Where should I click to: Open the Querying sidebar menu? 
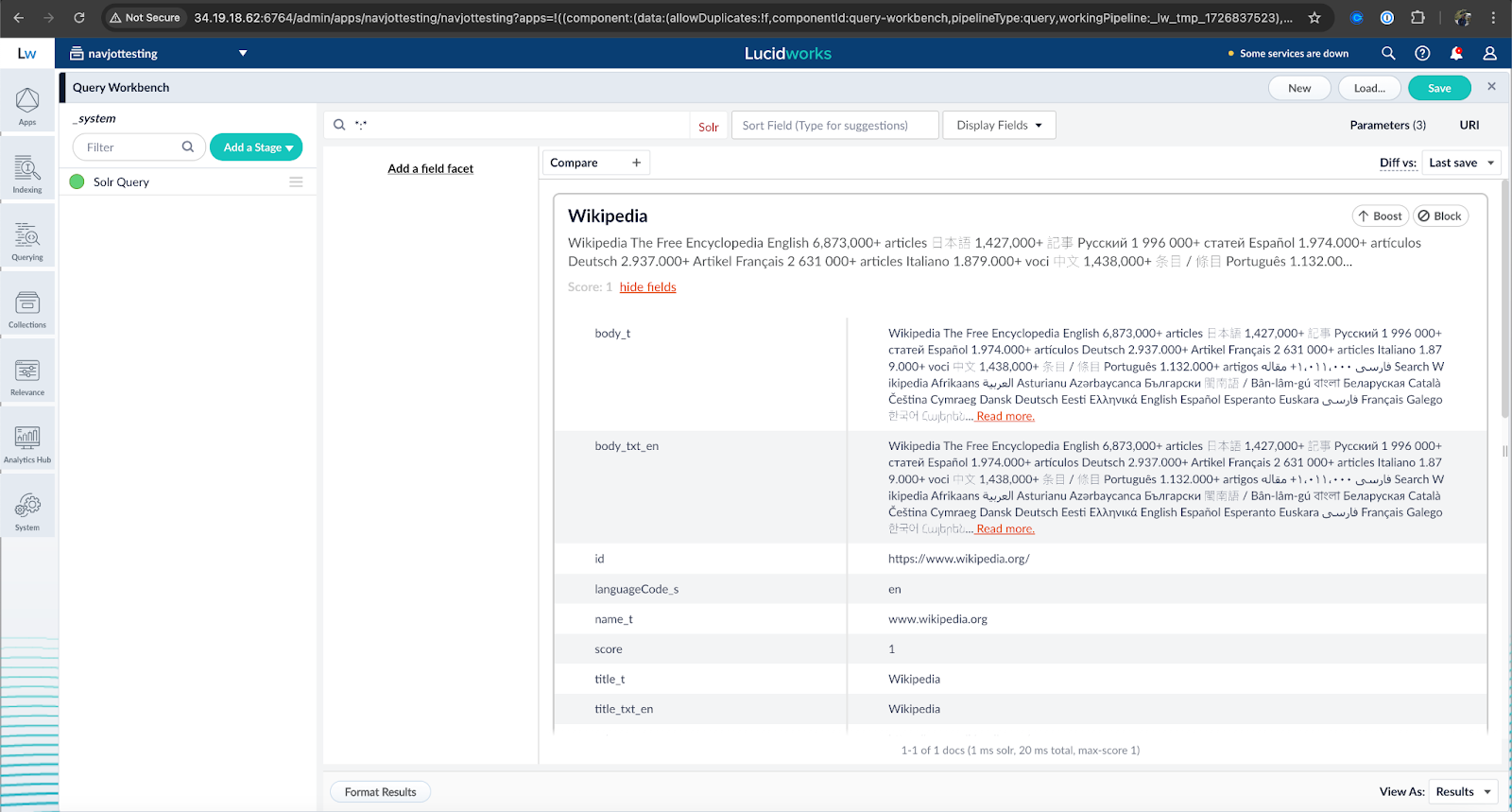pos(27,241)
